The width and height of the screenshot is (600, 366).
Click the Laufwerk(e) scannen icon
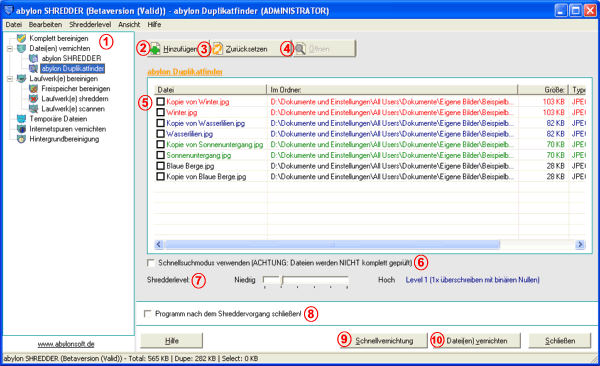34,109
